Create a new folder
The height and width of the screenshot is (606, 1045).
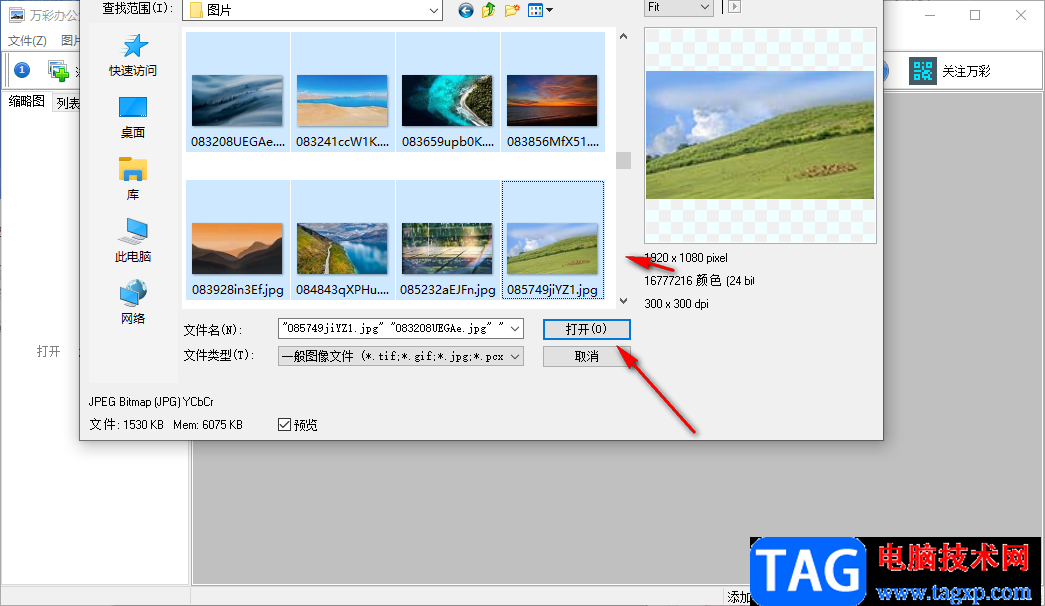pyautogui.click(x=512, y=10)
